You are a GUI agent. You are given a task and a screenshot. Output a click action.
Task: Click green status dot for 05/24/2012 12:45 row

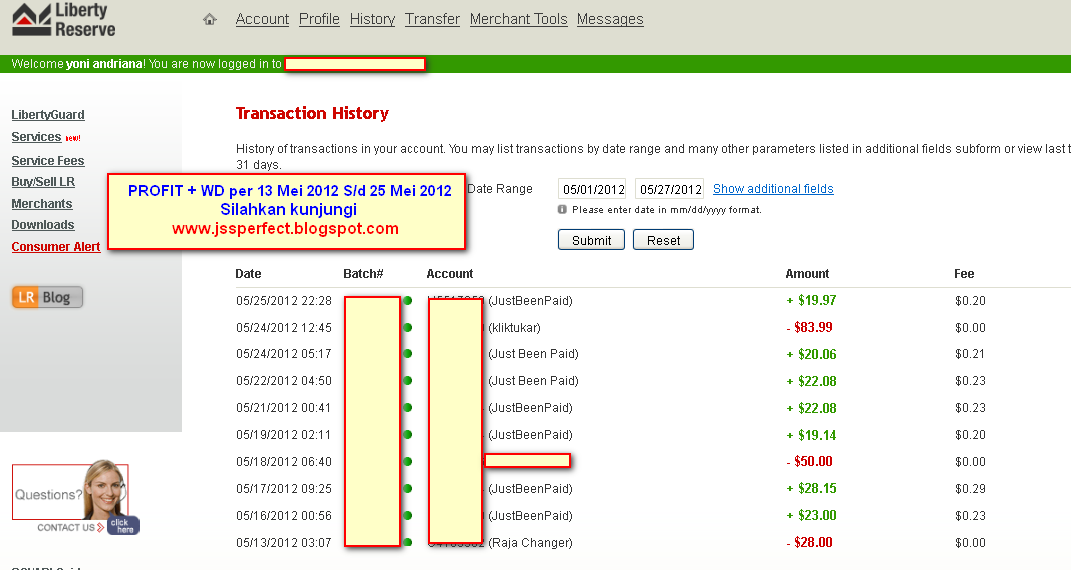pos(408,328)
